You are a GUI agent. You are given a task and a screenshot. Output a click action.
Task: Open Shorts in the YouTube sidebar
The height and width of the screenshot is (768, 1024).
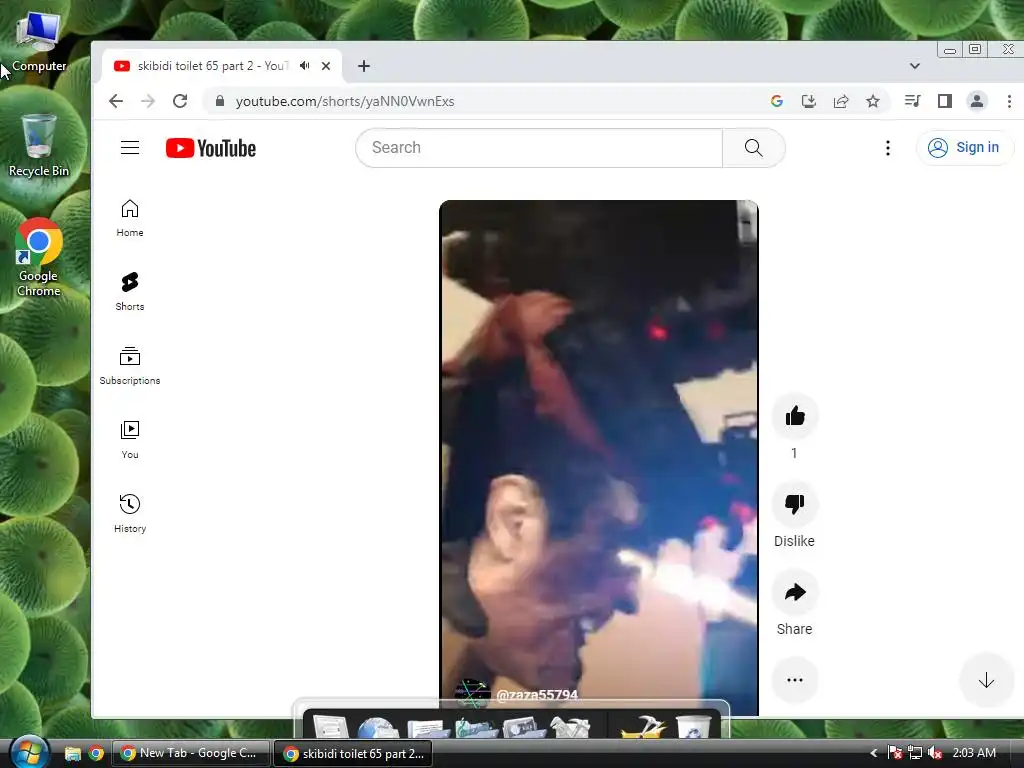click(x=130, y=292)
